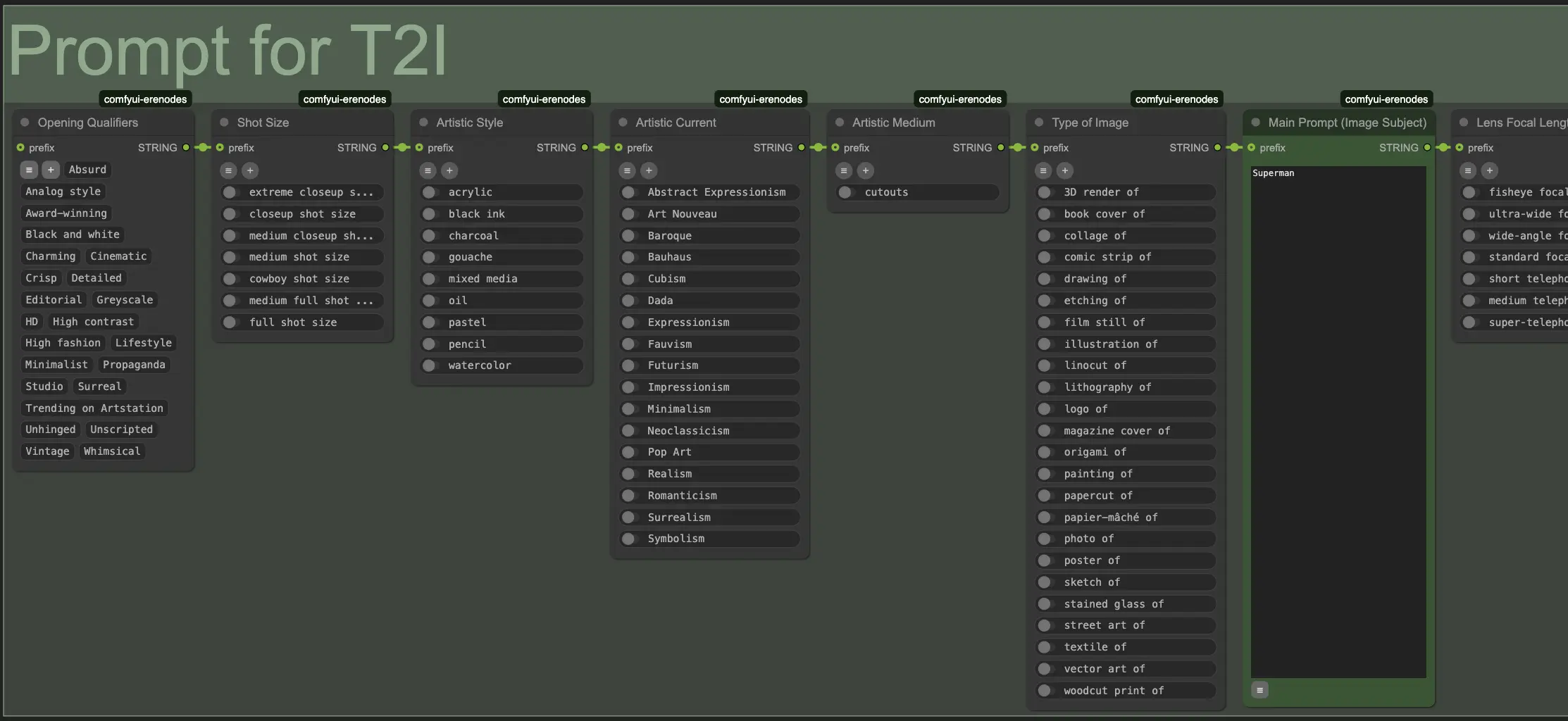Collapse the Artistic Current node
Screen dimensions: 1568x721
coord(623,123)
